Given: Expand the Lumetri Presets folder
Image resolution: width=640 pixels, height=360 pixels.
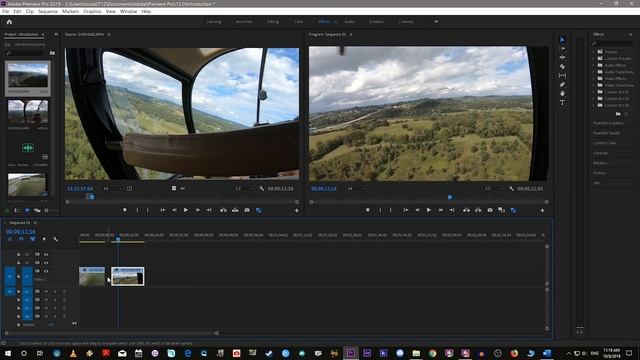Looking at the screenshot, I should (594, 58).
